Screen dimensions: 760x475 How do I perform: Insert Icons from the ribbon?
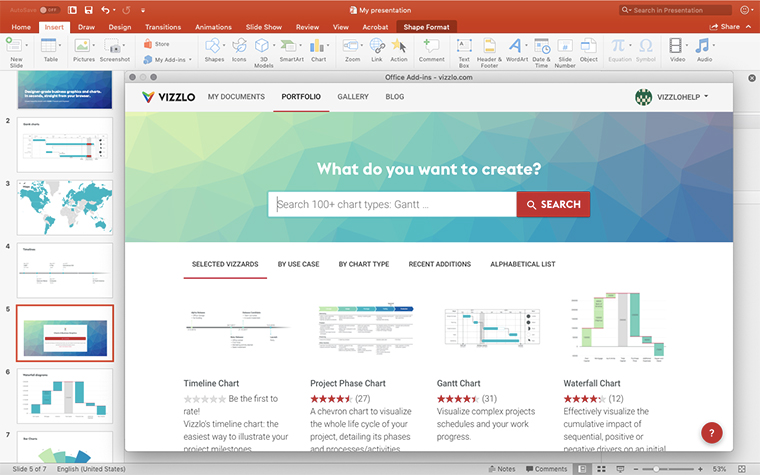coord(239,46)
